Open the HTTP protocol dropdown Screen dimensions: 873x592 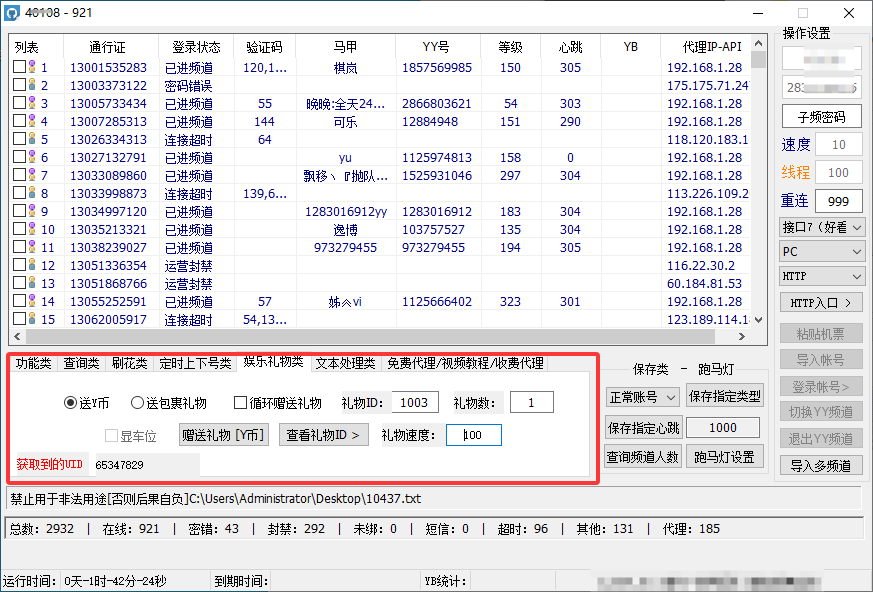pyautogui.click(x=822, y=276)
